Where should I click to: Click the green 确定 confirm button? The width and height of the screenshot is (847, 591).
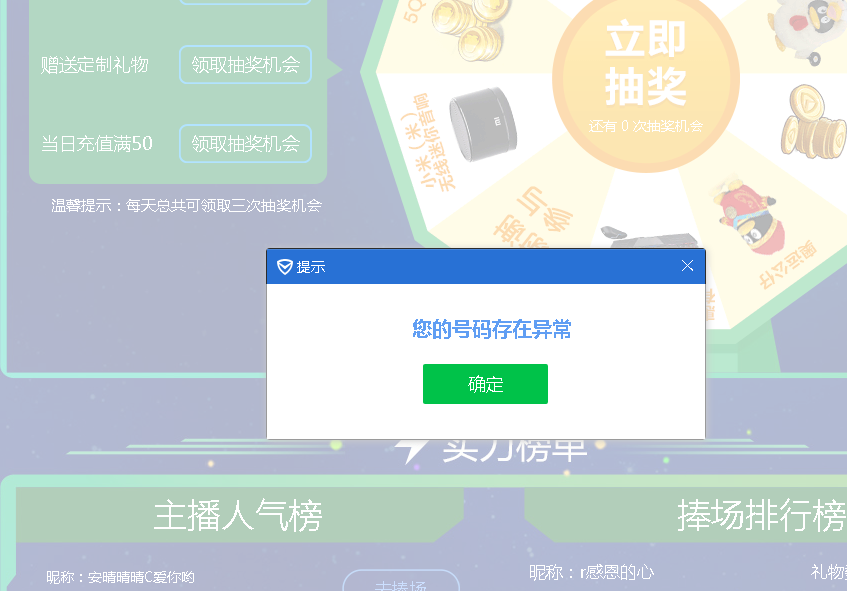tap(485, 384)
